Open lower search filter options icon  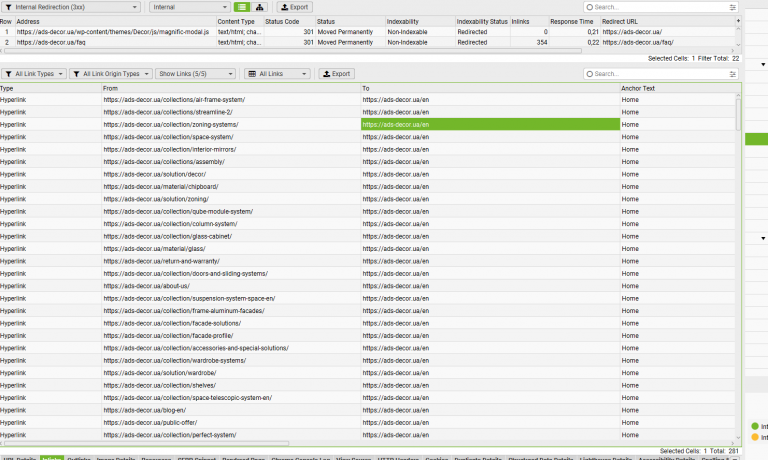(x=732, y=74)
